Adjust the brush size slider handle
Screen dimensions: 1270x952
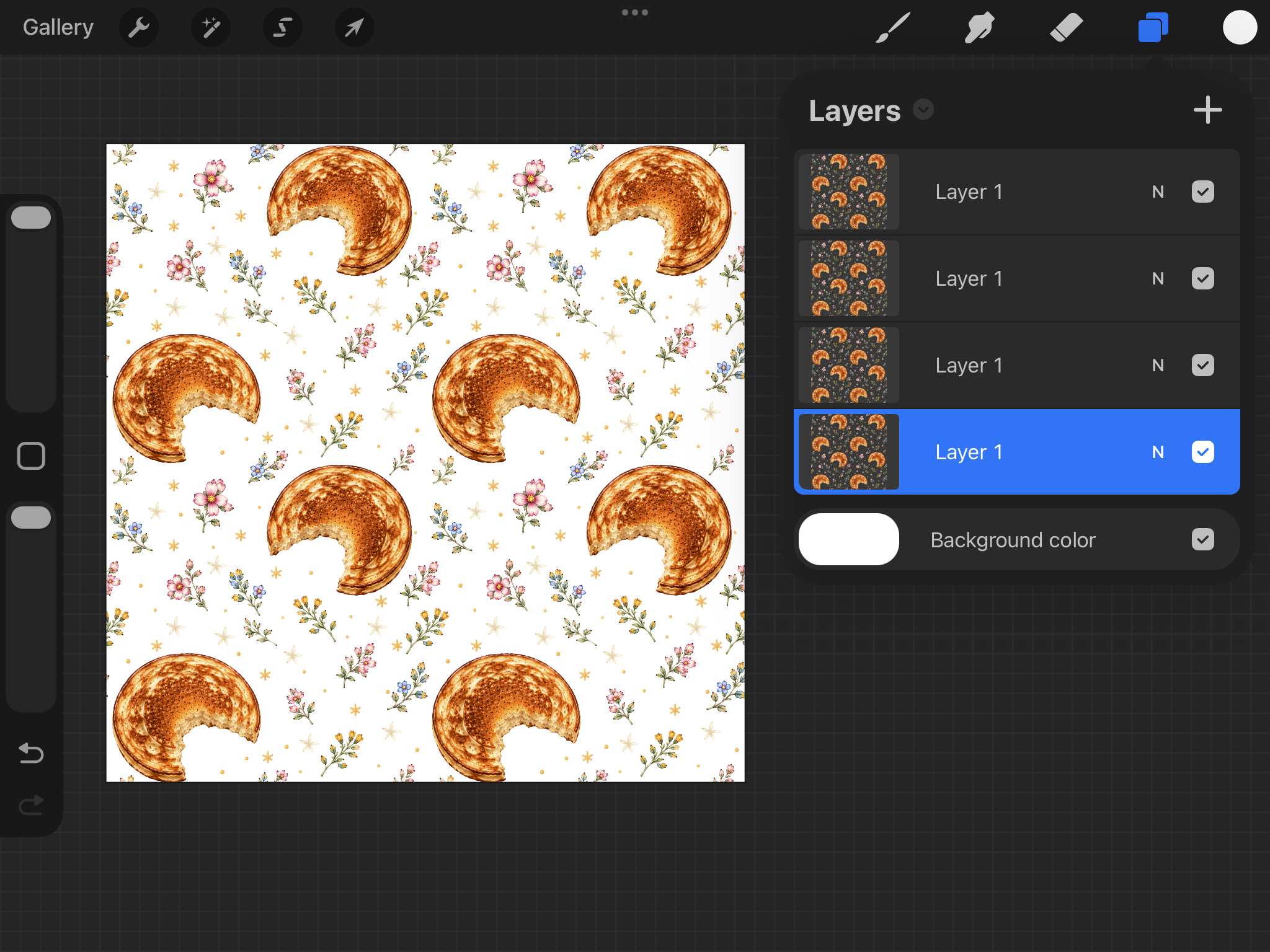pos(31,218)
